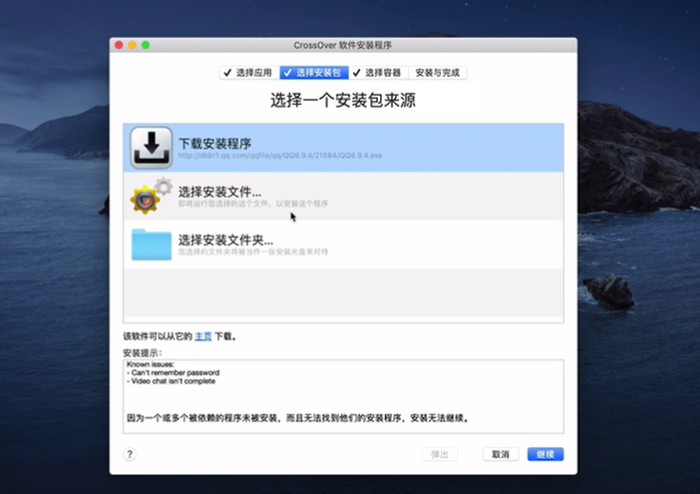Screen dimensions: 700x494
Task: Switch to the 选择应用 step tab
Action: (249, 73)
